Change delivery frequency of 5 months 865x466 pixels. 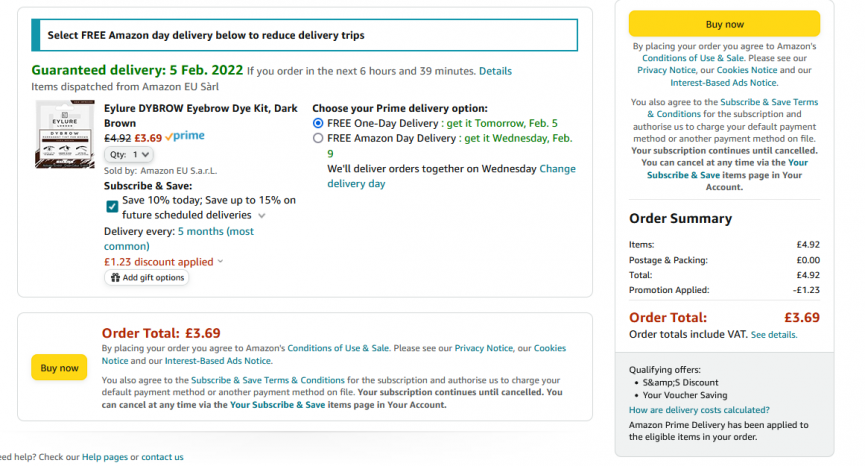[179, 238]
